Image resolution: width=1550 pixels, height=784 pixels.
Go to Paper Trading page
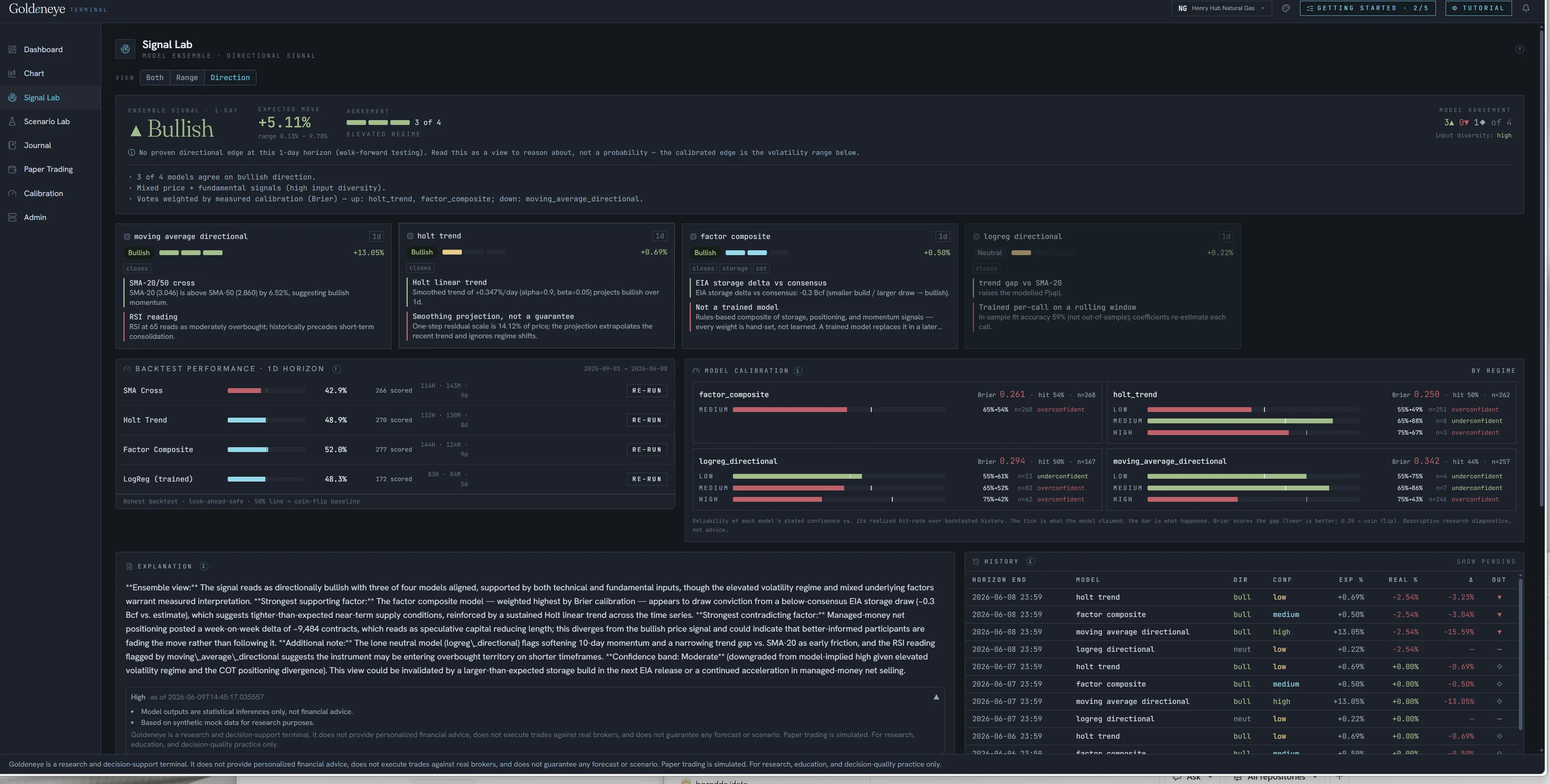pyautogui.click(x=51, y=169)
